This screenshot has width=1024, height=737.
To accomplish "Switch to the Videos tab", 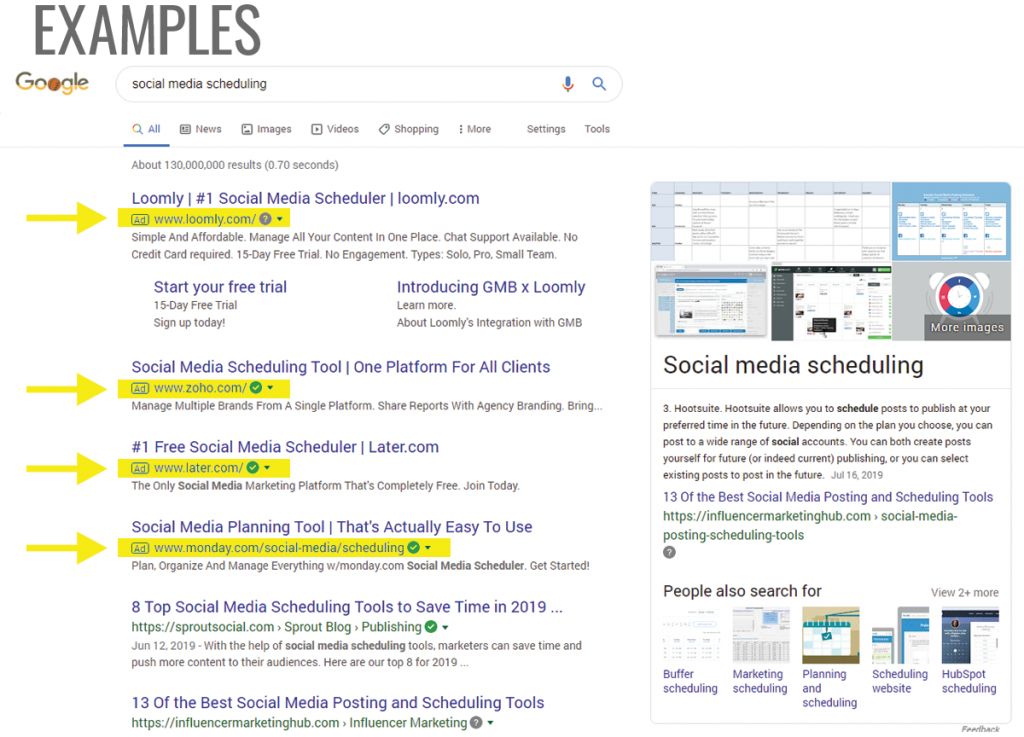I will click(335, 129).
